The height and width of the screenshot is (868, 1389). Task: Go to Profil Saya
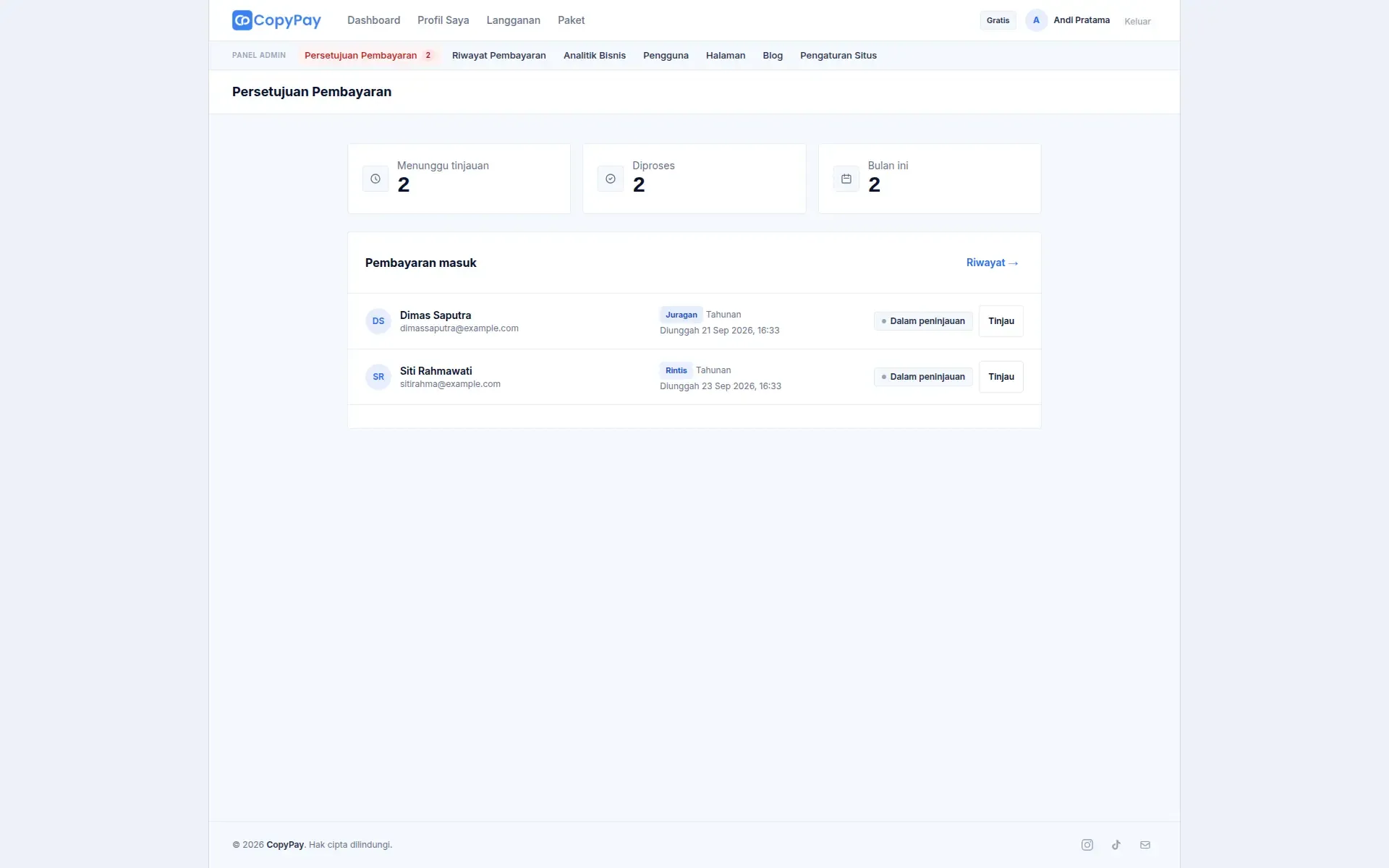[x=443, y=20]
